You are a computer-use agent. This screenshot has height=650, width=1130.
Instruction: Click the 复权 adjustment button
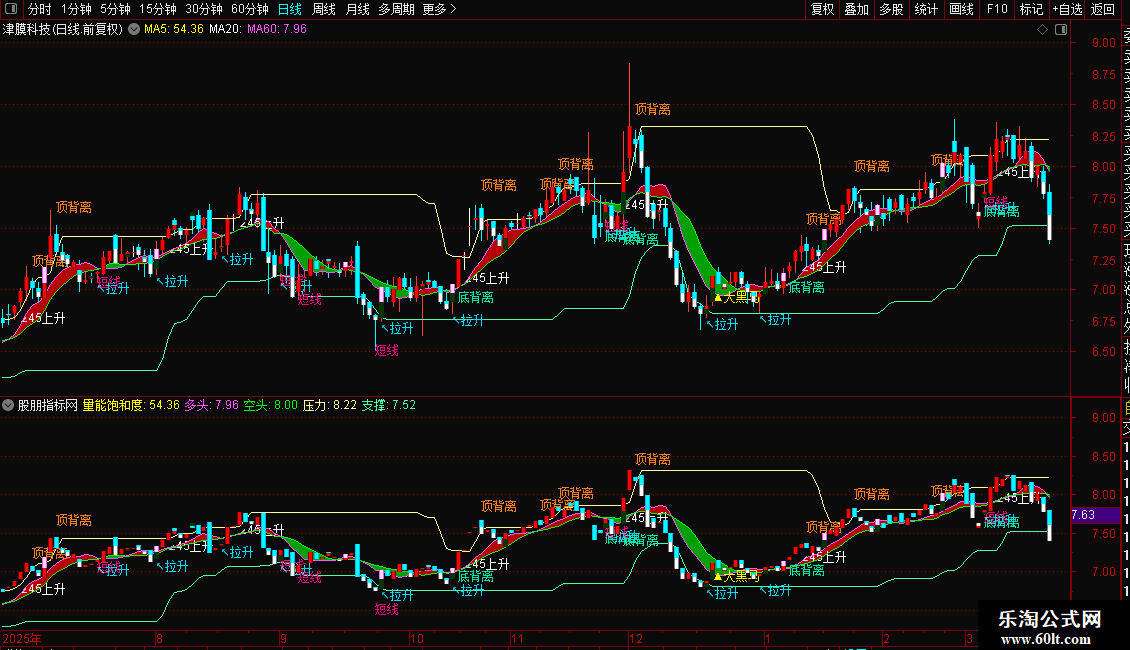[x=822, y=9]
